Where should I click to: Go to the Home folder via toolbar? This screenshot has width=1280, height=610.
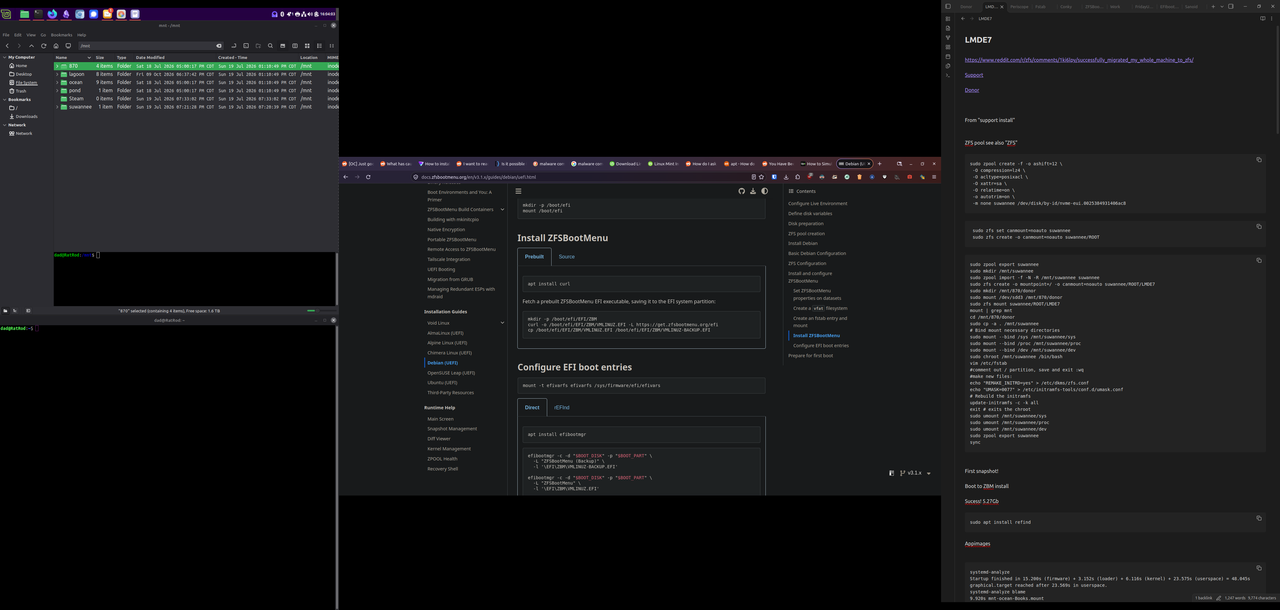tap(56, 46)
